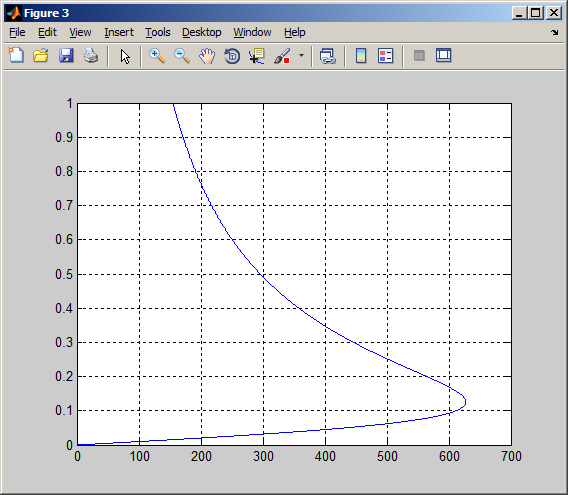The height and width of the screenshot is (495, 568).
Task: Insert a colorbar via toolbar icon
Action: [361, 56]
